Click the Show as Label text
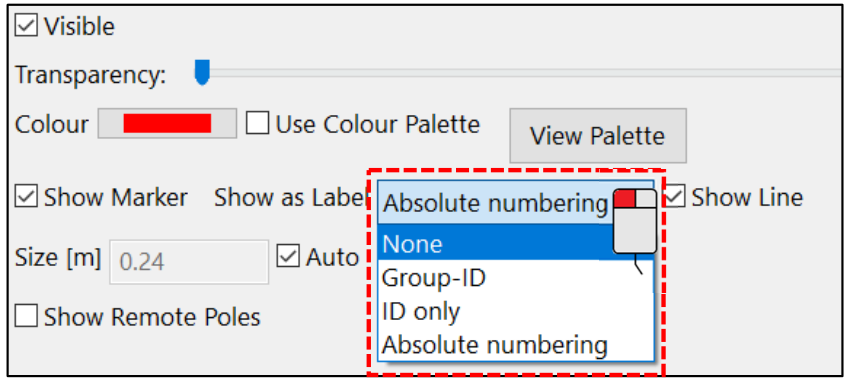Image resolution: width=849 pixels, height=382 pixels. tap(291, 197)
